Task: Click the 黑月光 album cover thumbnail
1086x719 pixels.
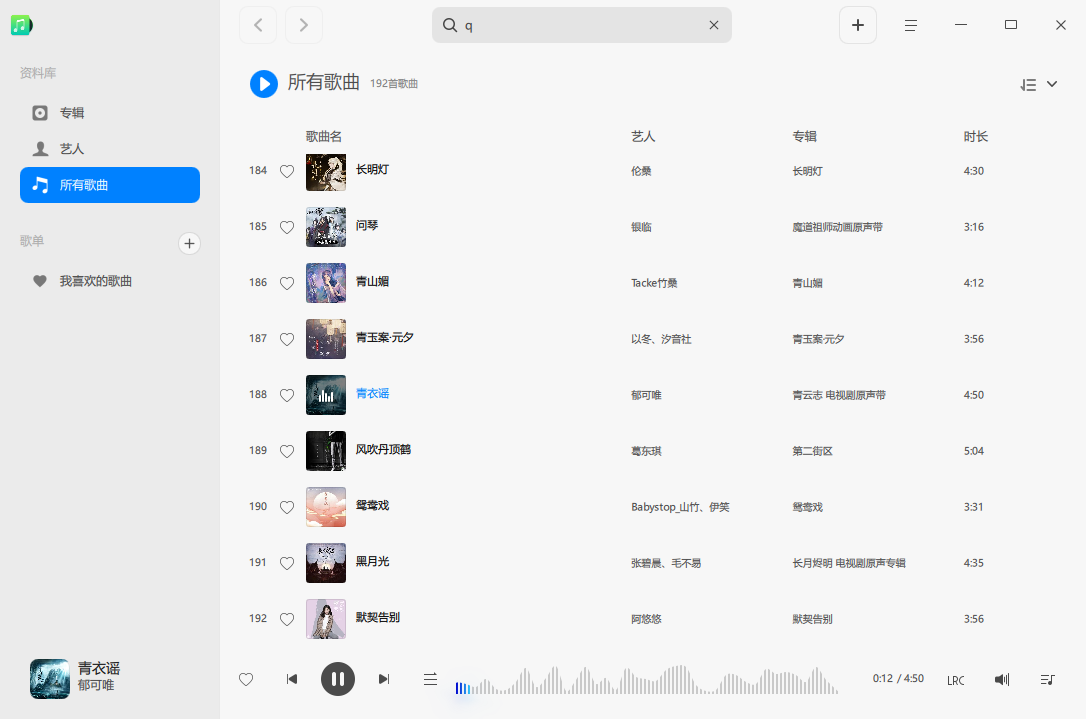Action: coord(326,563)
